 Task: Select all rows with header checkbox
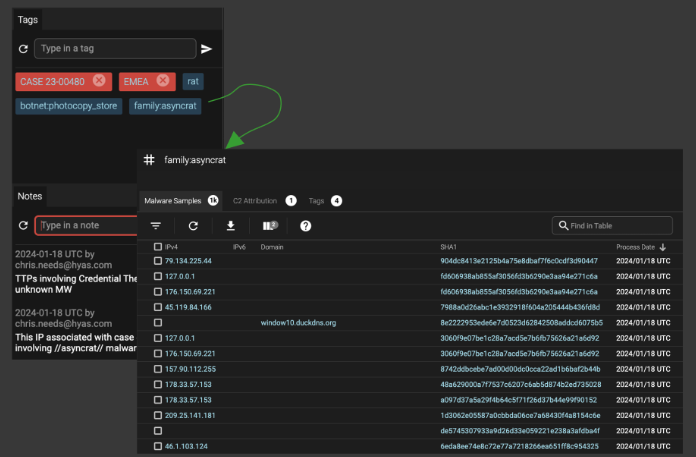coord(157,246)
